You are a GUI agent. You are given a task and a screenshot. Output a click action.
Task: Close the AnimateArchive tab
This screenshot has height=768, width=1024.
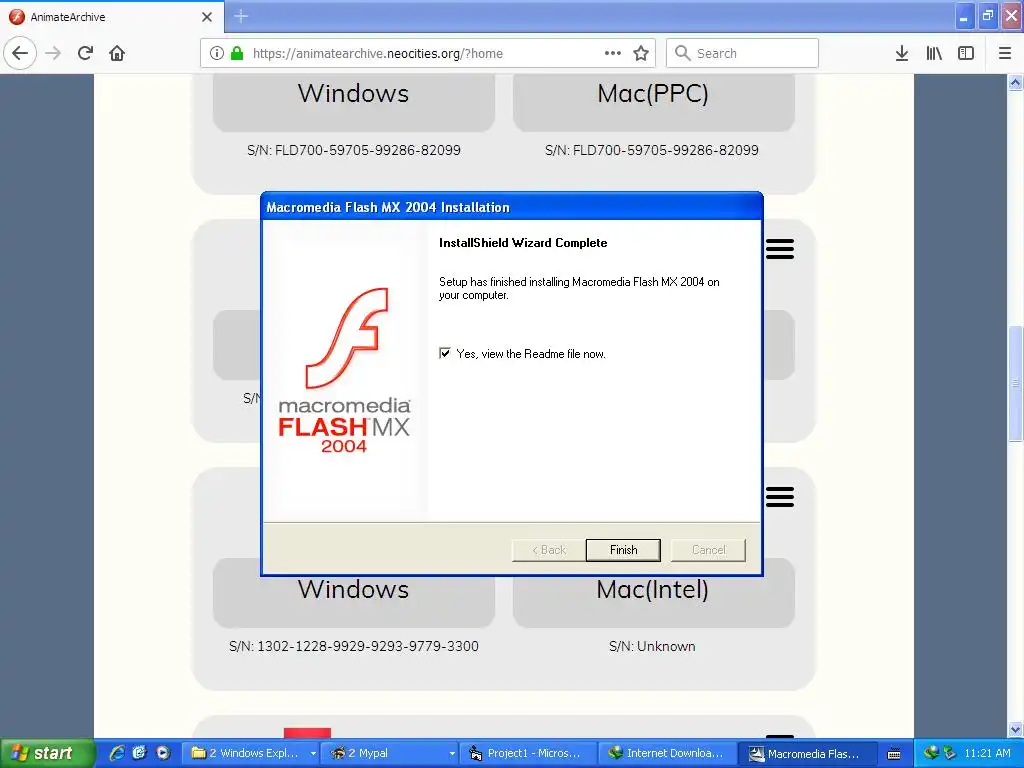(x=207, y=17)
